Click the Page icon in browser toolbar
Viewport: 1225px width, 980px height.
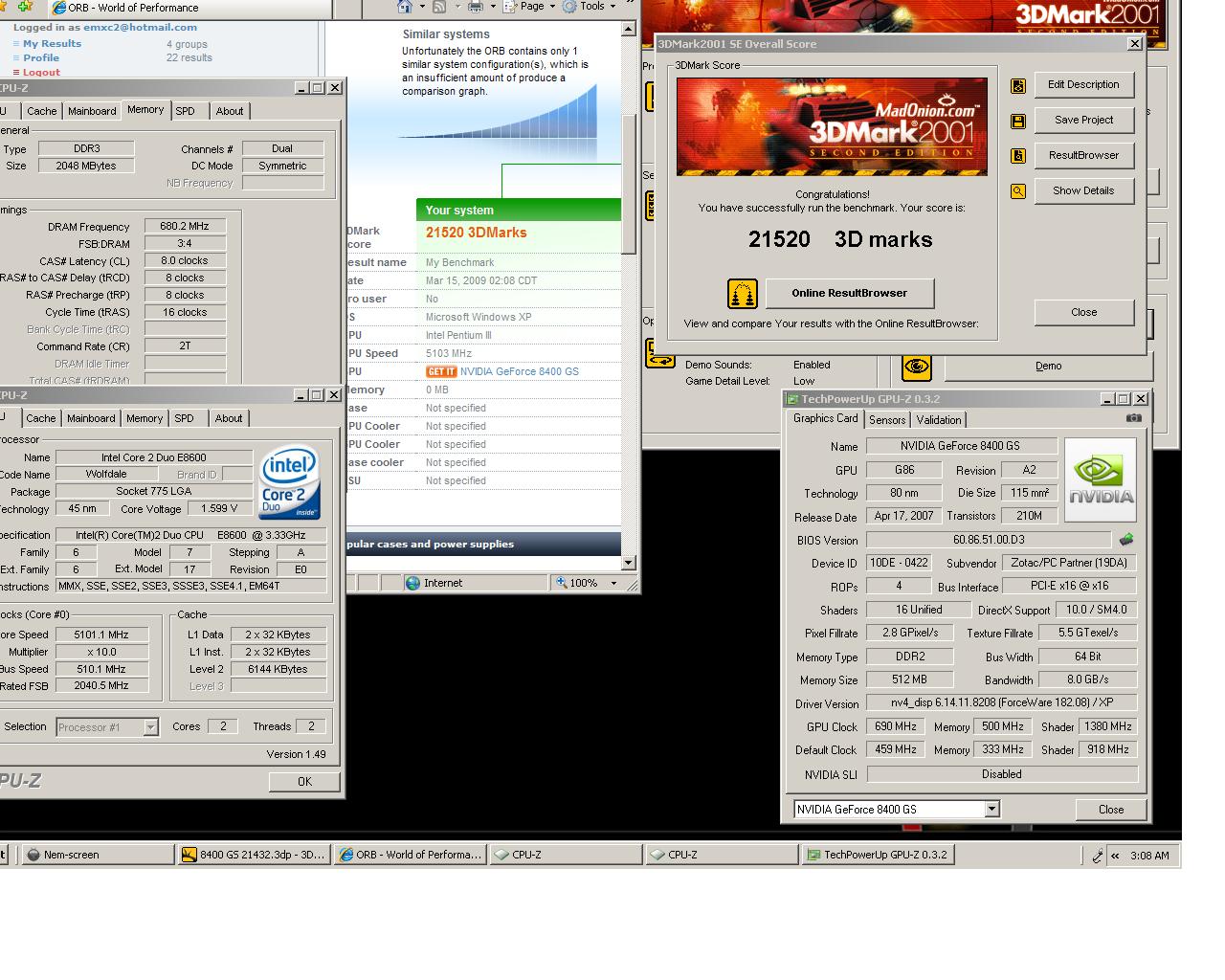click(x=511, y=7)
